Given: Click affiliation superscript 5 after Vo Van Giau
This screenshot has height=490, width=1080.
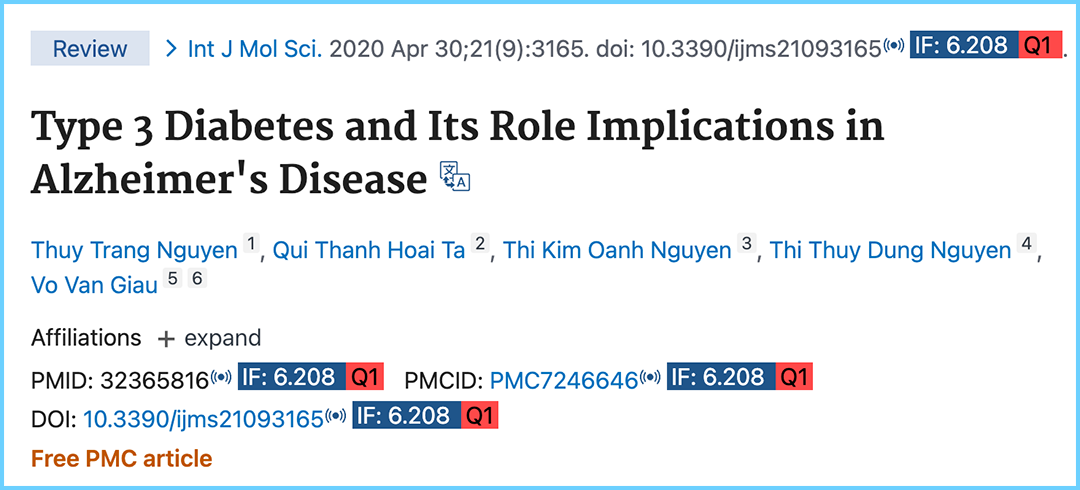Looking at the screenshot, I should click(173, 279).
